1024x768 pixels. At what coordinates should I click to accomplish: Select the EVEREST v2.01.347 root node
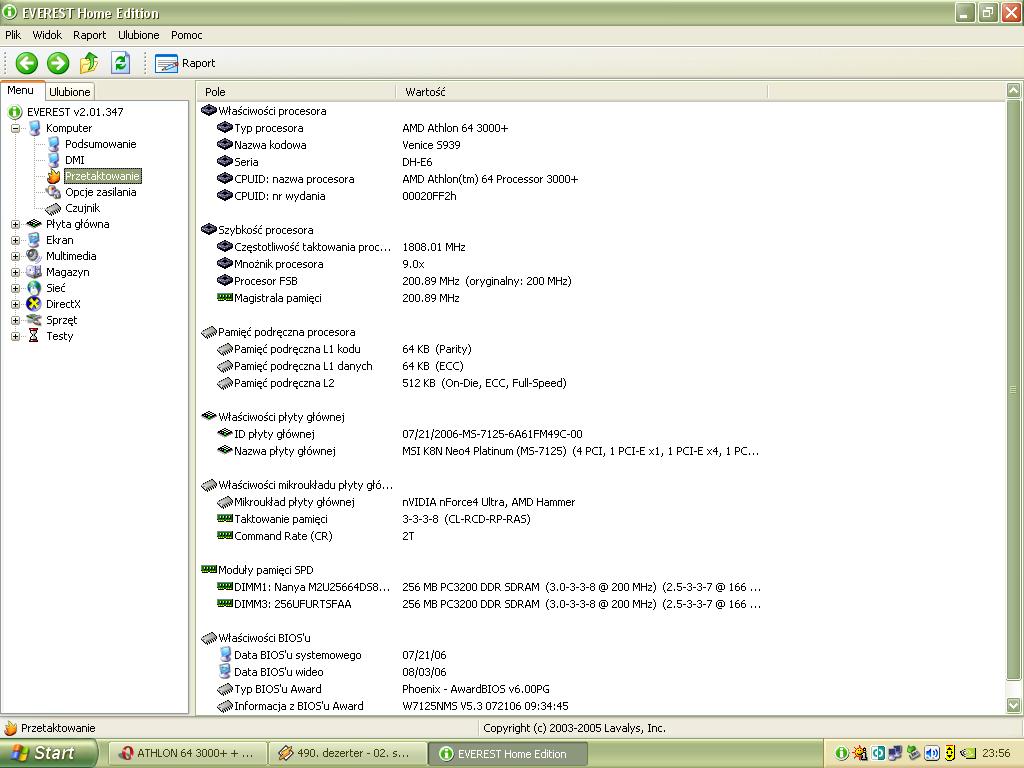75,112
